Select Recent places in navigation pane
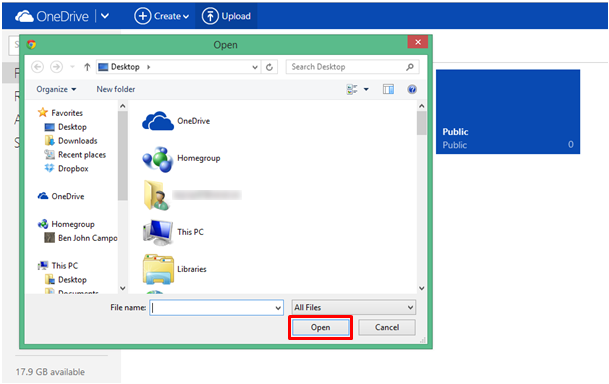The height and width of the screenshot is (384, 609). tap(75, 155)
